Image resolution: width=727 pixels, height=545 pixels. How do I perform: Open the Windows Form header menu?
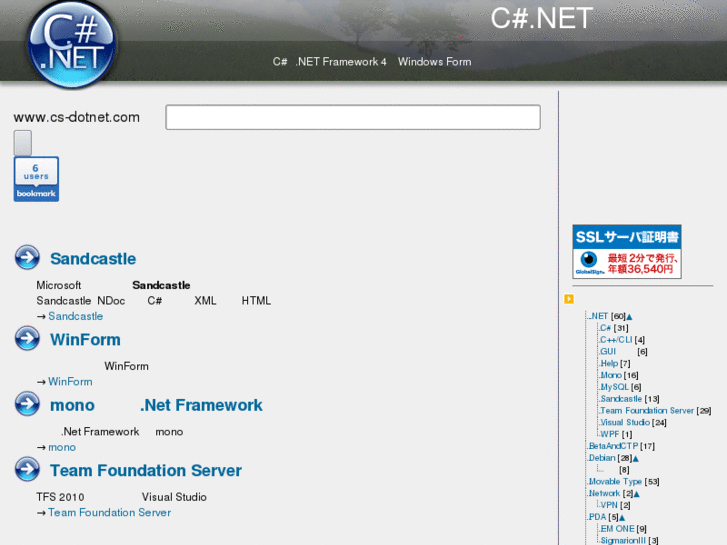[x=434, y=62]
